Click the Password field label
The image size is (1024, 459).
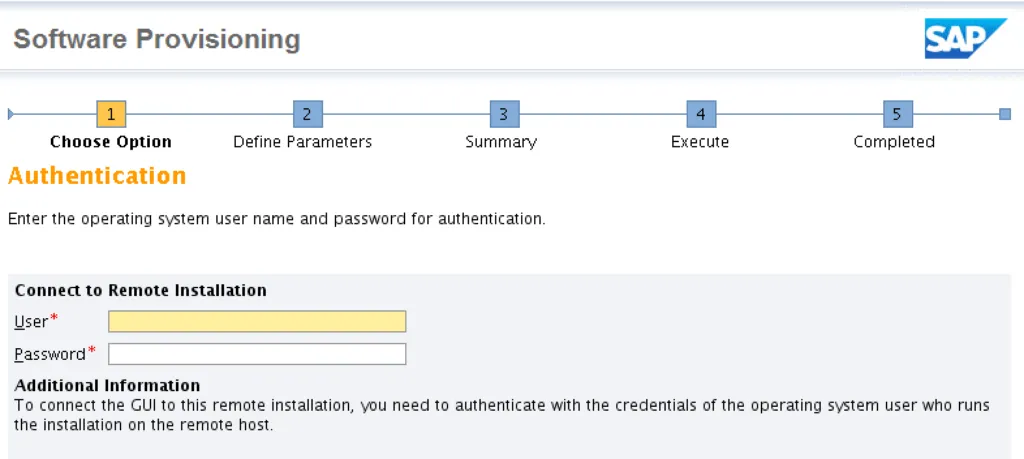point(50,354)
